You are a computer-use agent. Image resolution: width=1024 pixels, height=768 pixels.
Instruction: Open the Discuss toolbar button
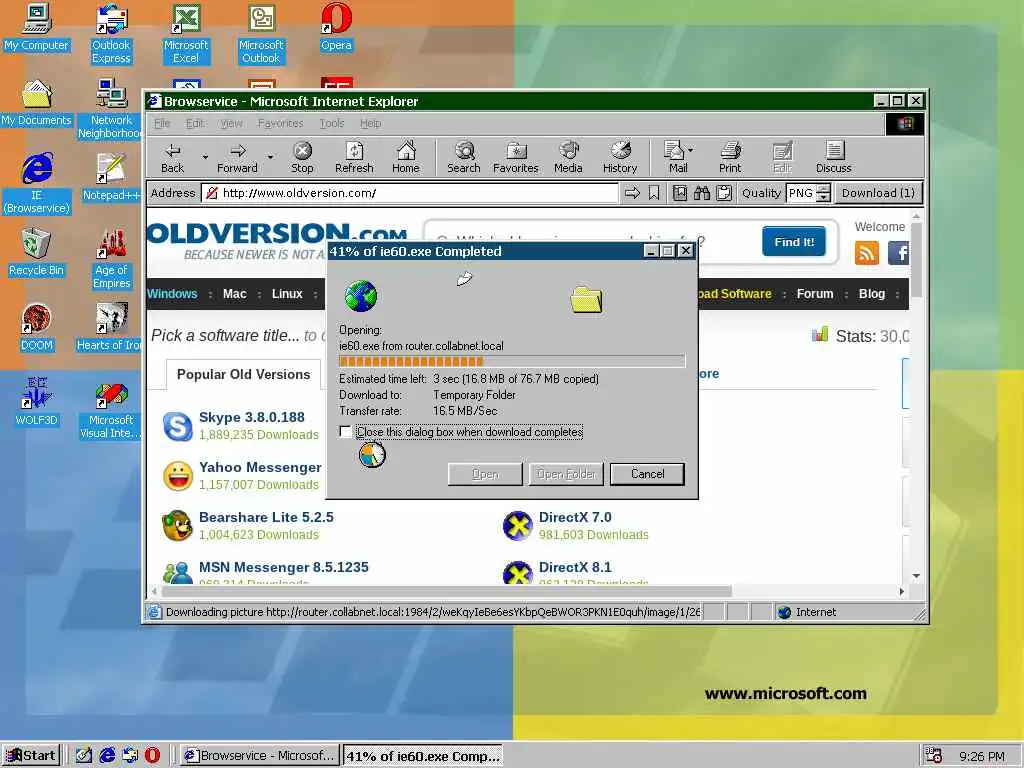tap(833, 157)
